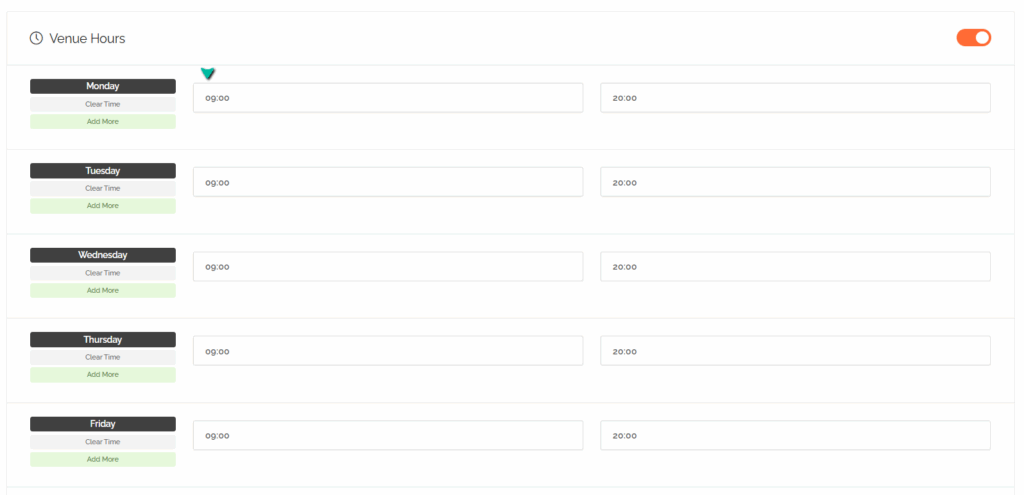Edit Friday's 20:00 closing time field
Image resolution: width=1024 pixels, height=495 pixels.
coord(795,436)
